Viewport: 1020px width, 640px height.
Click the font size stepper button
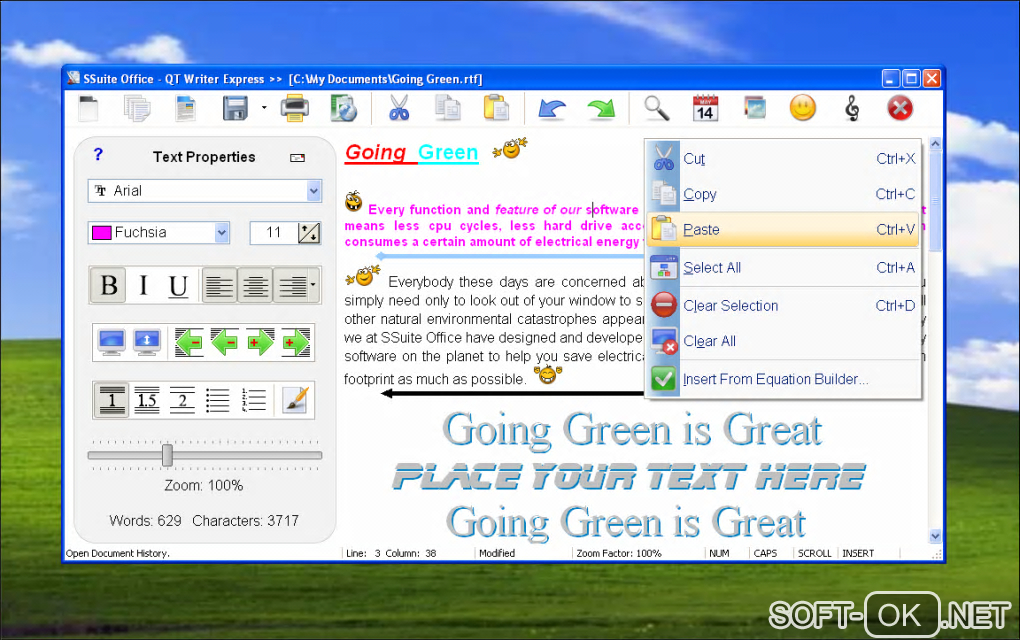[309, 233]
